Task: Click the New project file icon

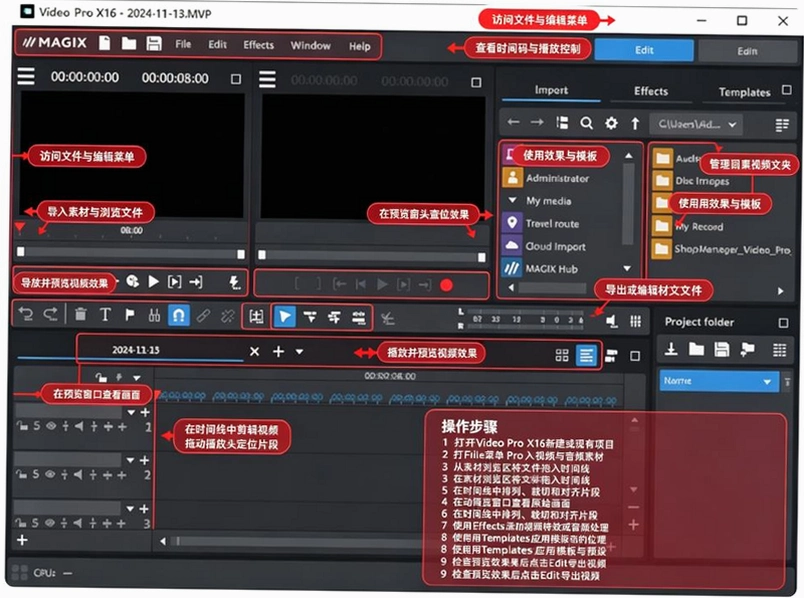Action: click(105, 43)
